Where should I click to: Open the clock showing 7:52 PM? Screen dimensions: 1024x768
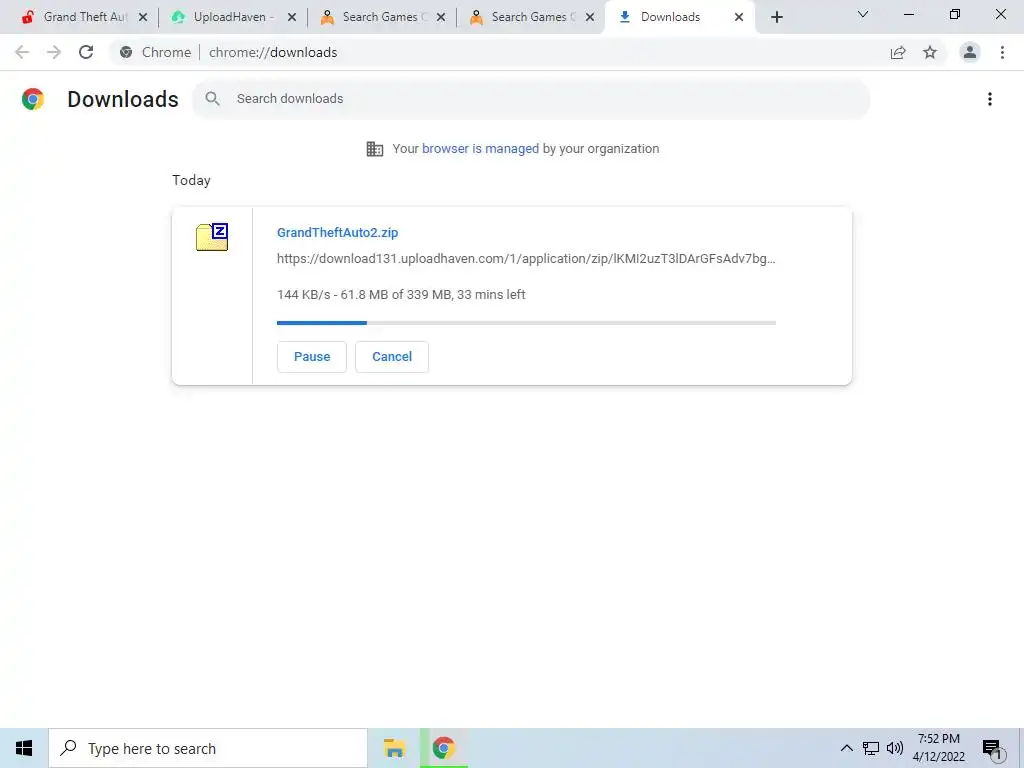coord(938,748)
